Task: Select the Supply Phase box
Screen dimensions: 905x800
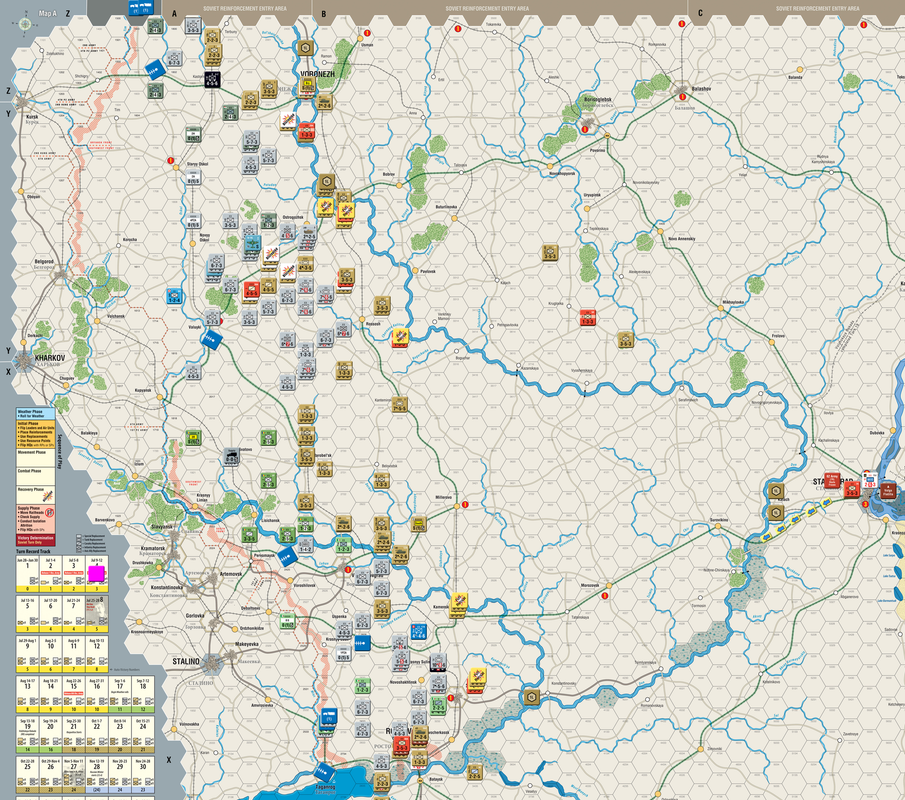Action: click(x=35, y=519)
